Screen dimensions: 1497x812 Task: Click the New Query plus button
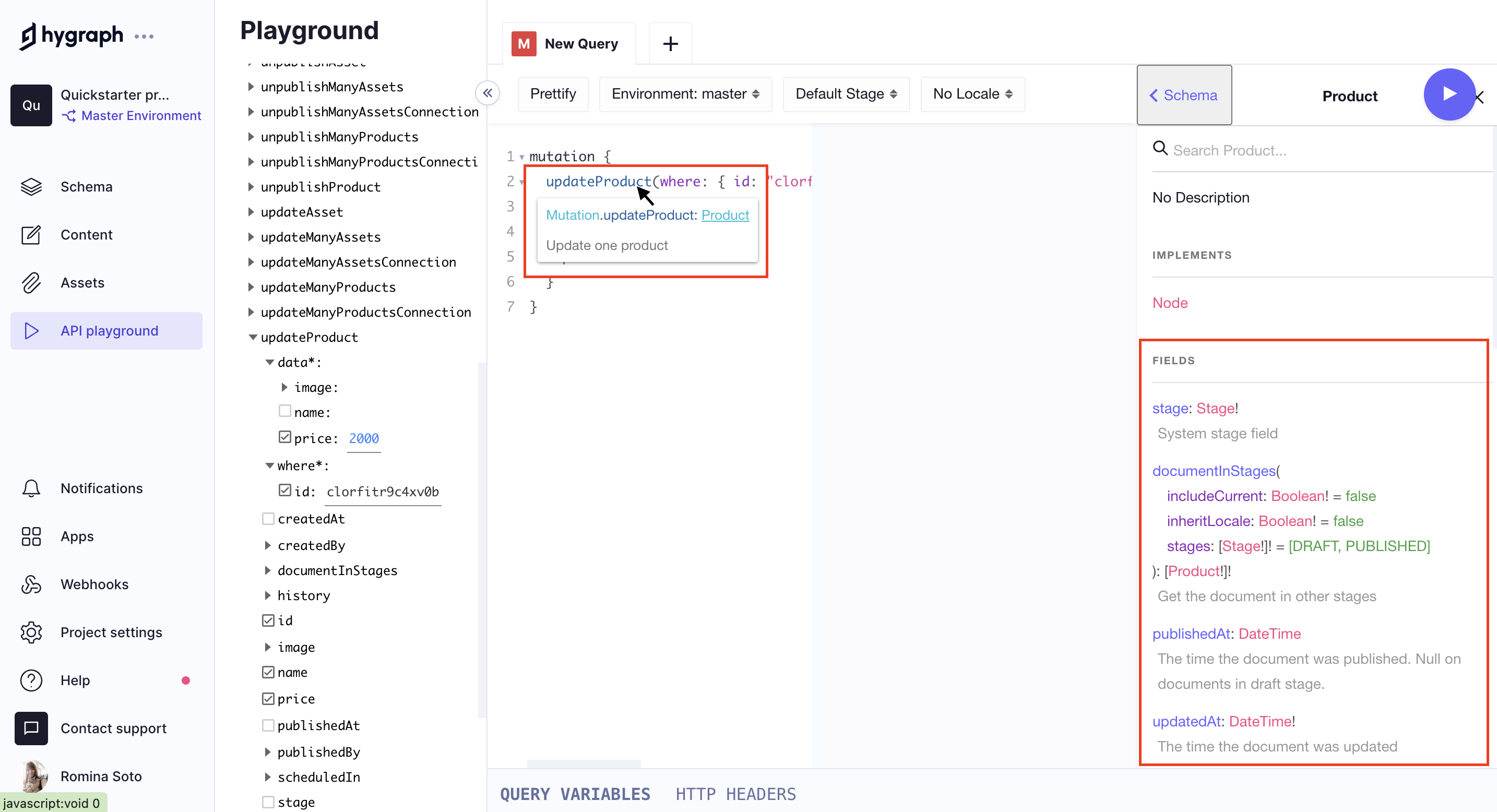point(670,44)
